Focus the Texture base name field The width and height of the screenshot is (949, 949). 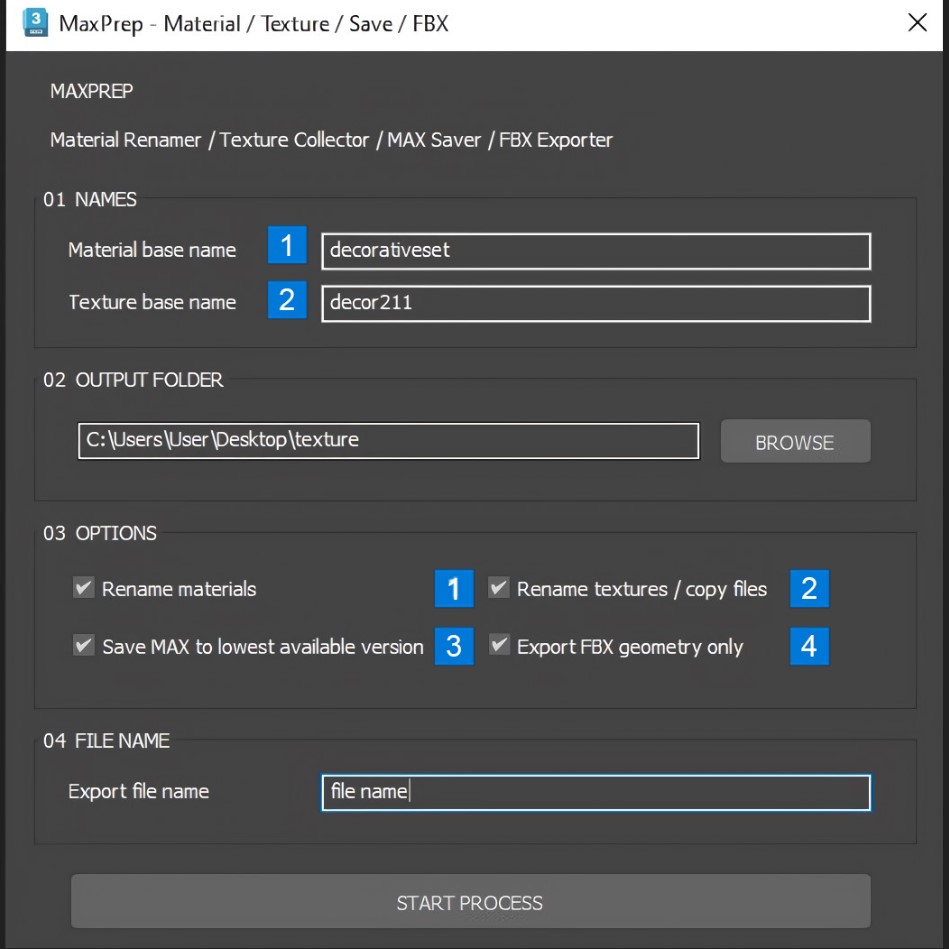(x=596, y=303)
